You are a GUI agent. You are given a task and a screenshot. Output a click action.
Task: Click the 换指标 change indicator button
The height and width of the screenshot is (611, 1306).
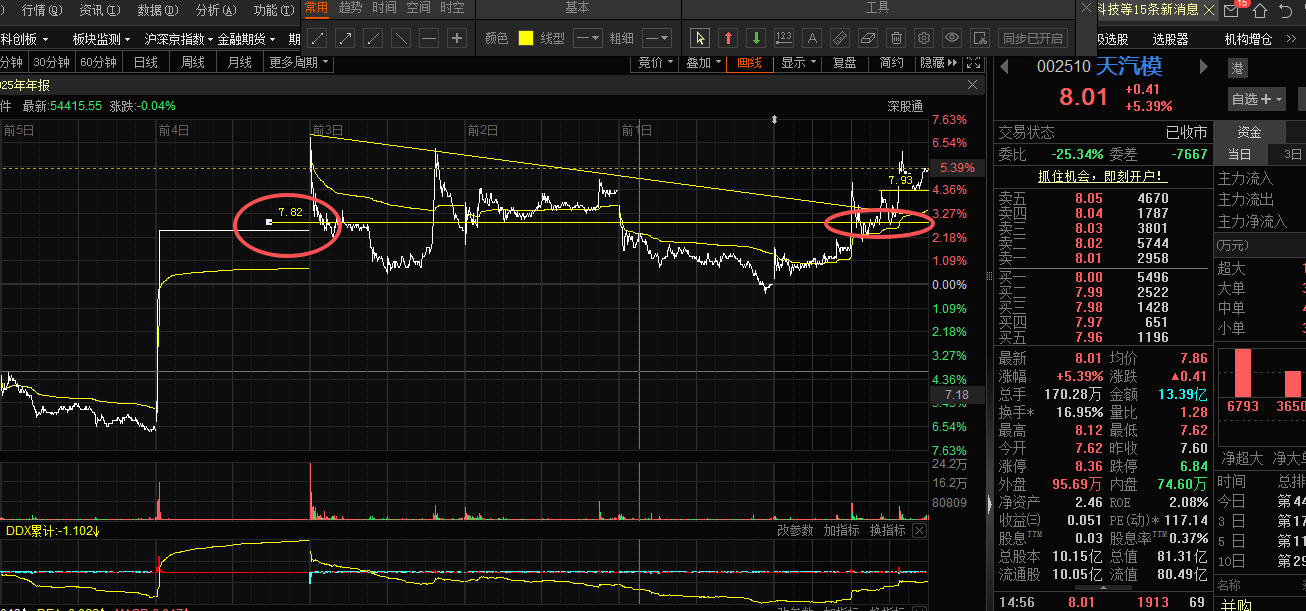point(887,531)
